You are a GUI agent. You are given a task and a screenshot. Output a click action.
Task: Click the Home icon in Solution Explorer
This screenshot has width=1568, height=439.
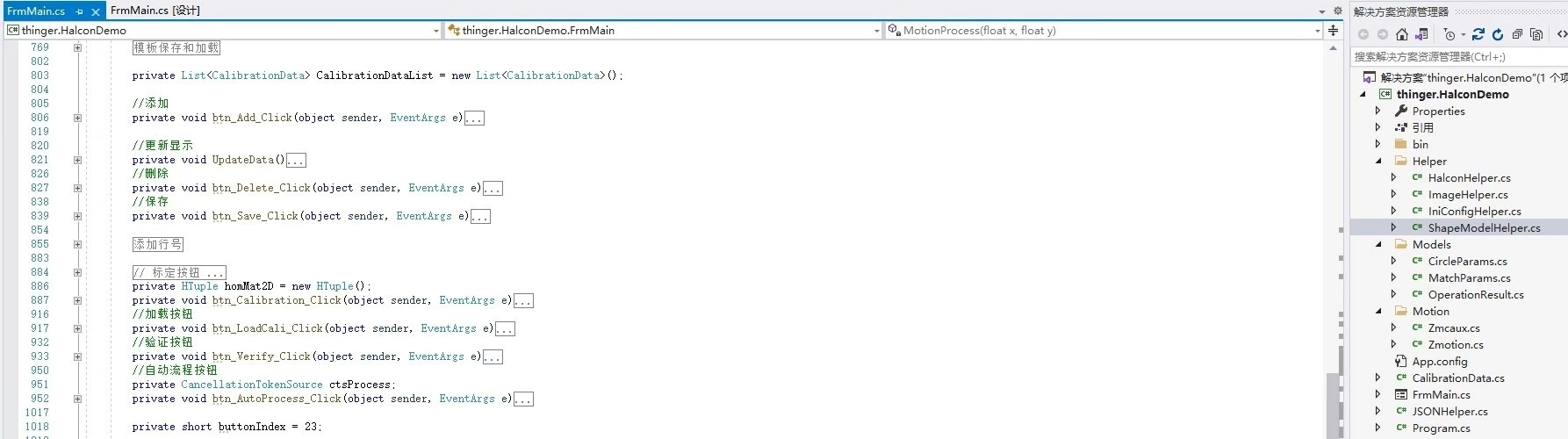[1401, 34]
